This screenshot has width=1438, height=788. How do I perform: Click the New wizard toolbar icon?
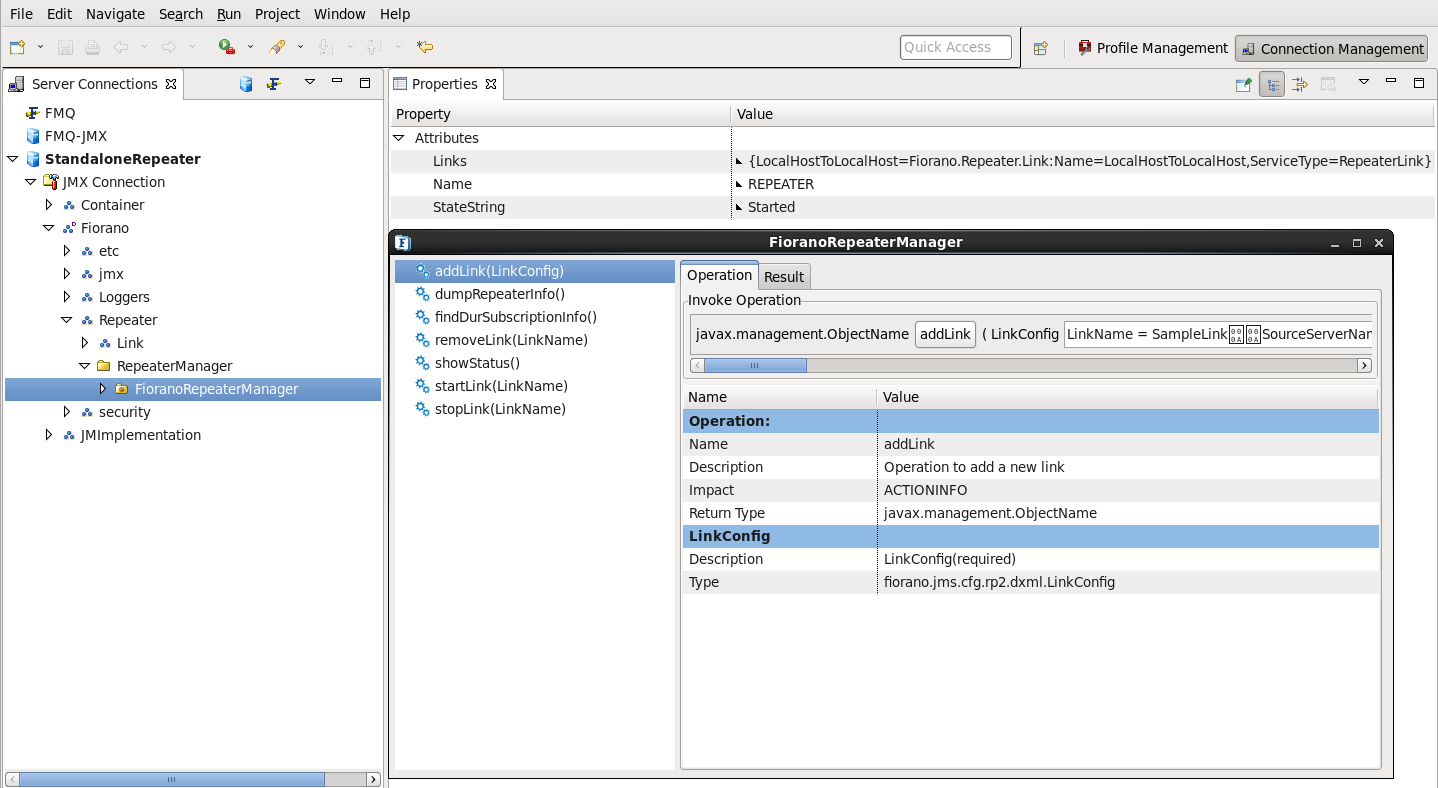point(17,47)
